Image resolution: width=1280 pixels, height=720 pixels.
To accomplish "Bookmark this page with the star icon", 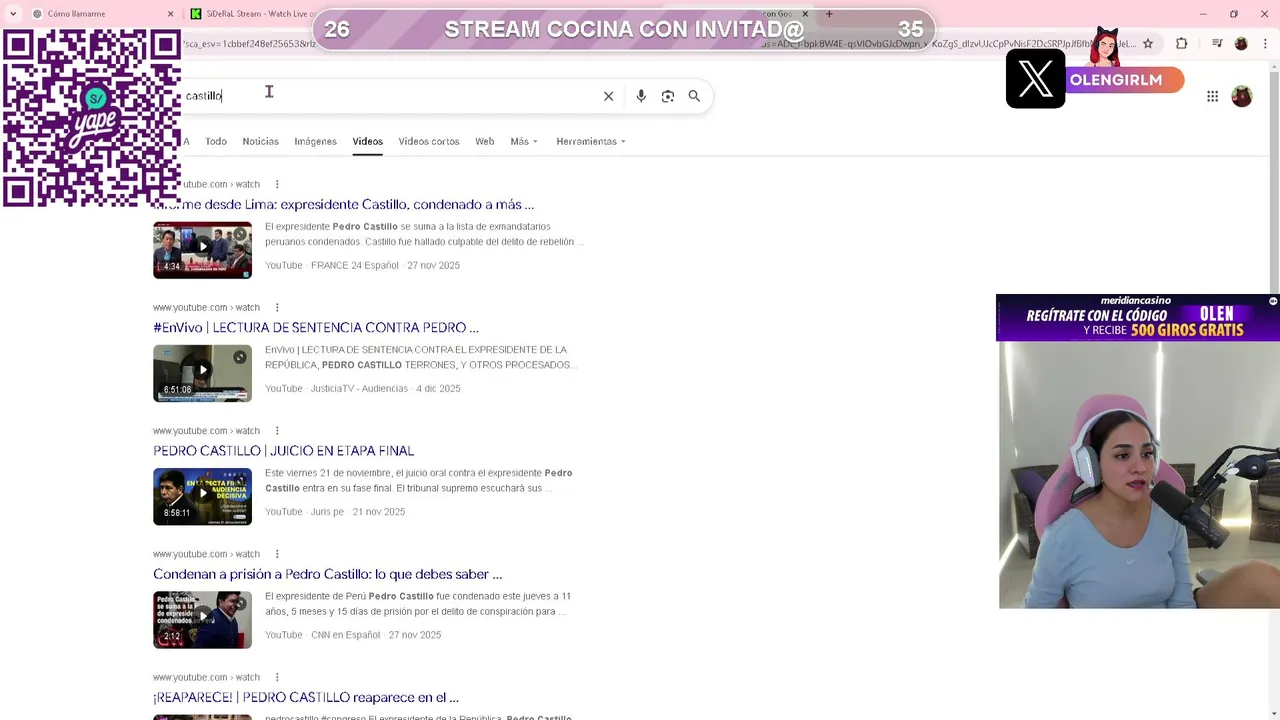I will [x=1148, y=44].
